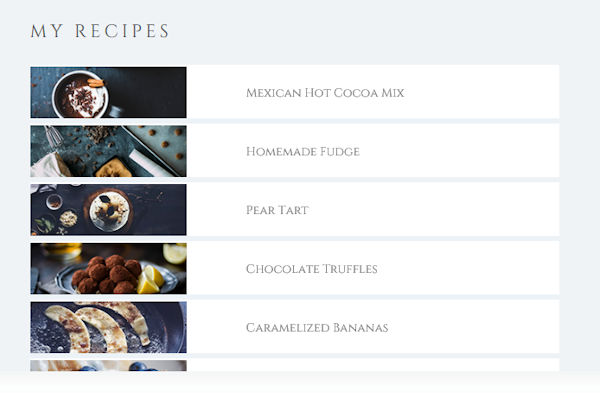This screenshot has width=600, height=393.
Task: Click the My Recipes heading
Action: (99, 31)
